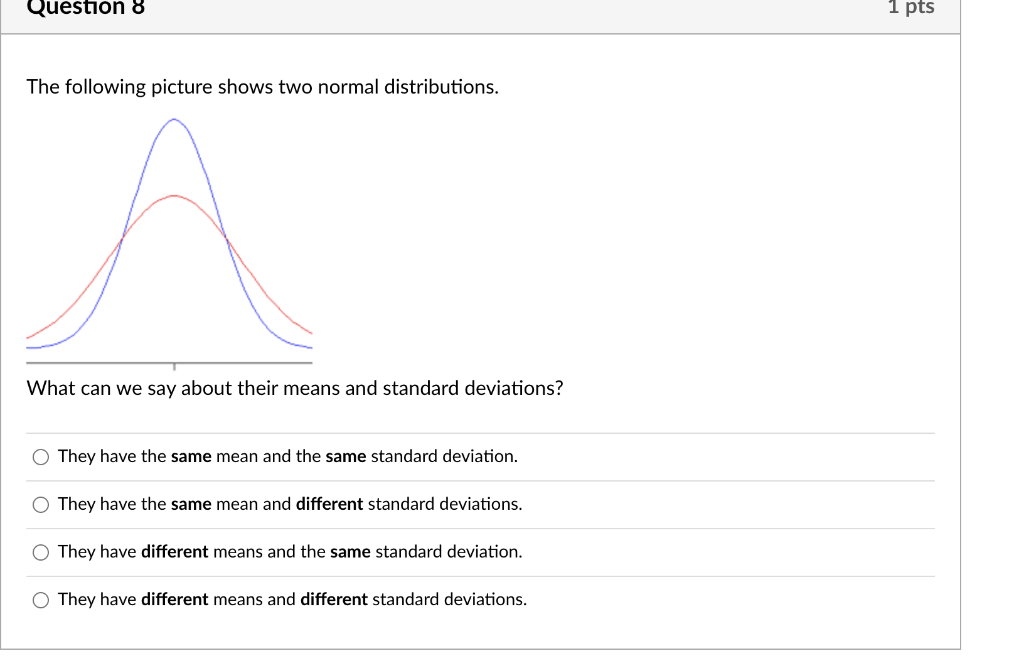
Task: Click the radio circle of the first answer
Action: coord(40,456)
